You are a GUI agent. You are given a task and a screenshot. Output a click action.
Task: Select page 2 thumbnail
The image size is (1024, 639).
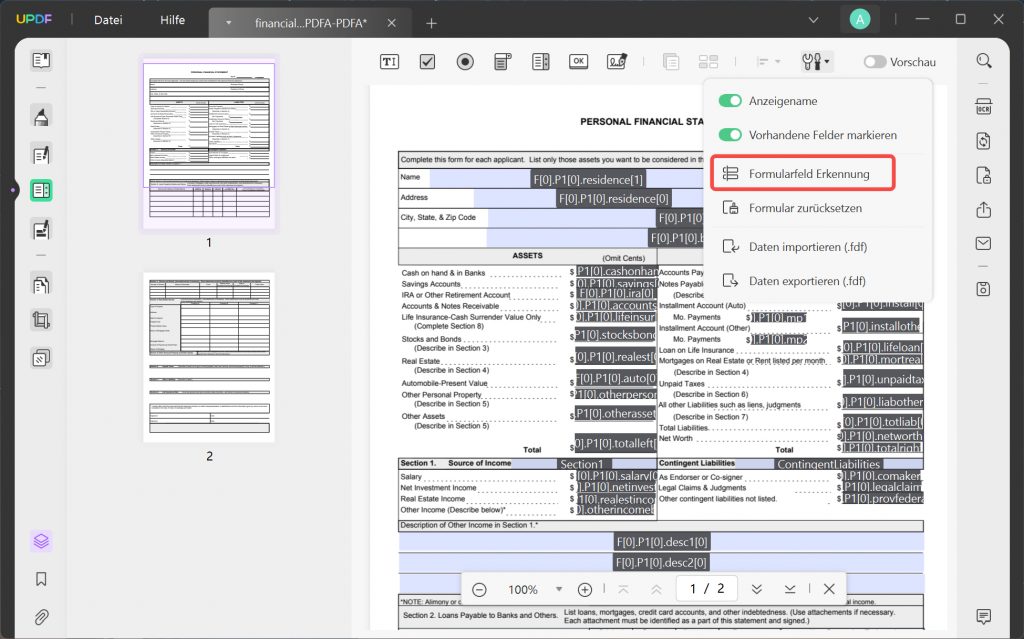click(x=209, y=357)
